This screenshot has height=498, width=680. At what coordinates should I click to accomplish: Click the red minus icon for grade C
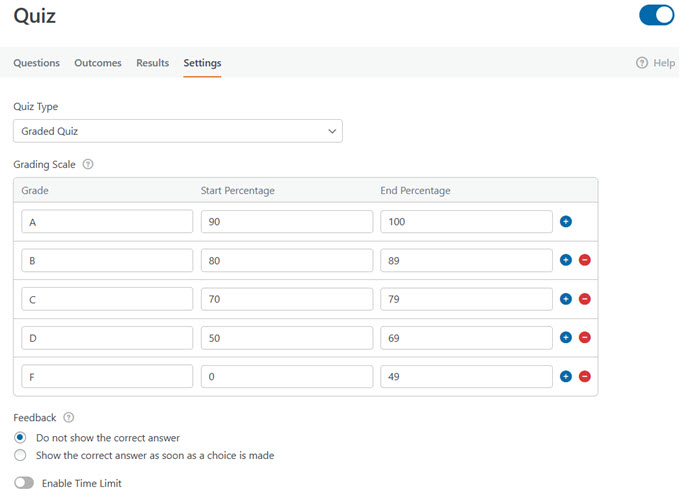point(585,299)
